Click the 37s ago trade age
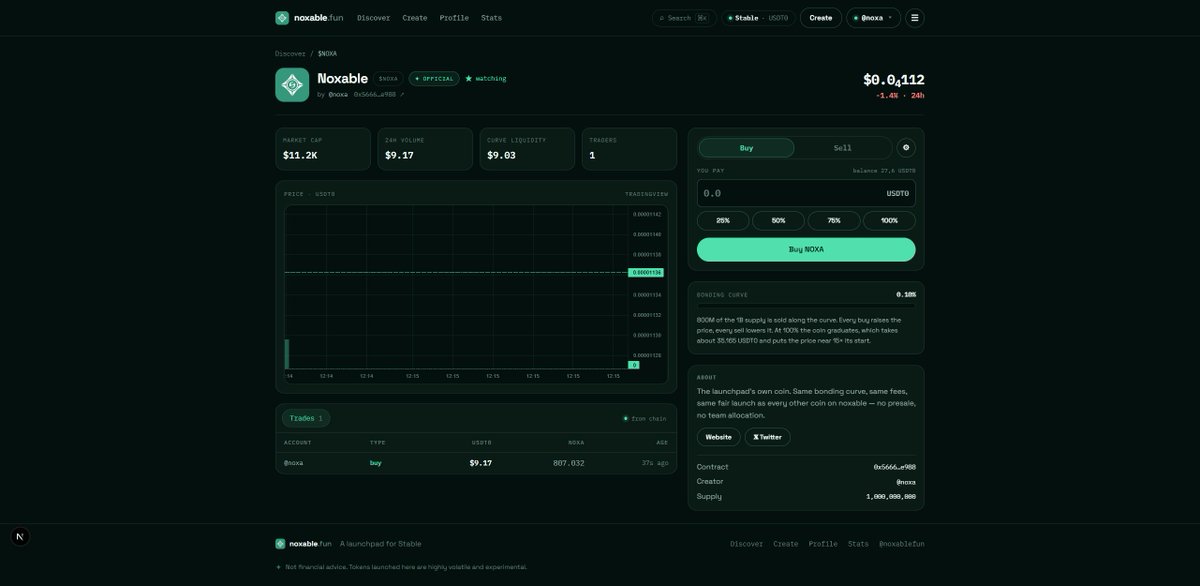Image resolution: width=1200 pixels, height=586 pixels. (x=655, y=463)
